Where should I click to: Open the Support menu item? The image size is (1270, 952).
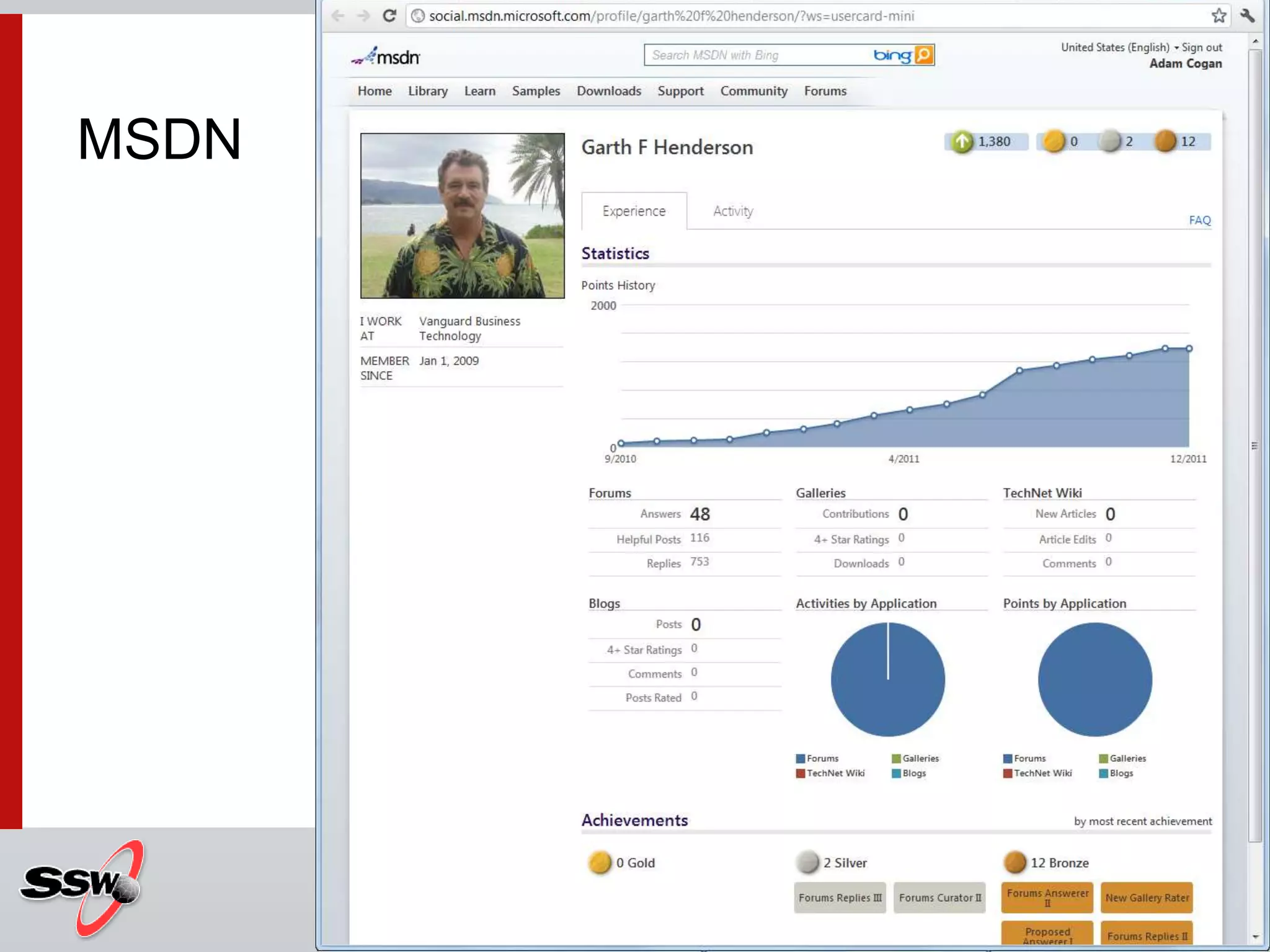click(x=681, y=91)
